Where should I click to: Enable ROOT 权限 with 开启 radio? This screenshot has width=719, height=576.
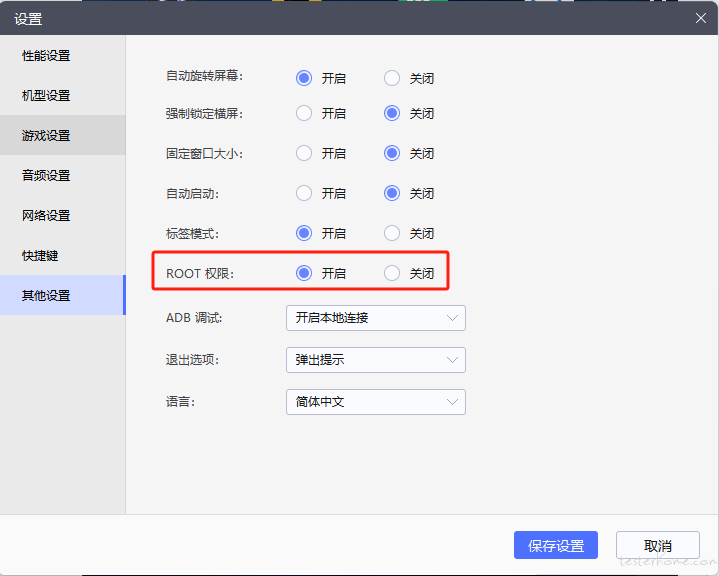304,273
